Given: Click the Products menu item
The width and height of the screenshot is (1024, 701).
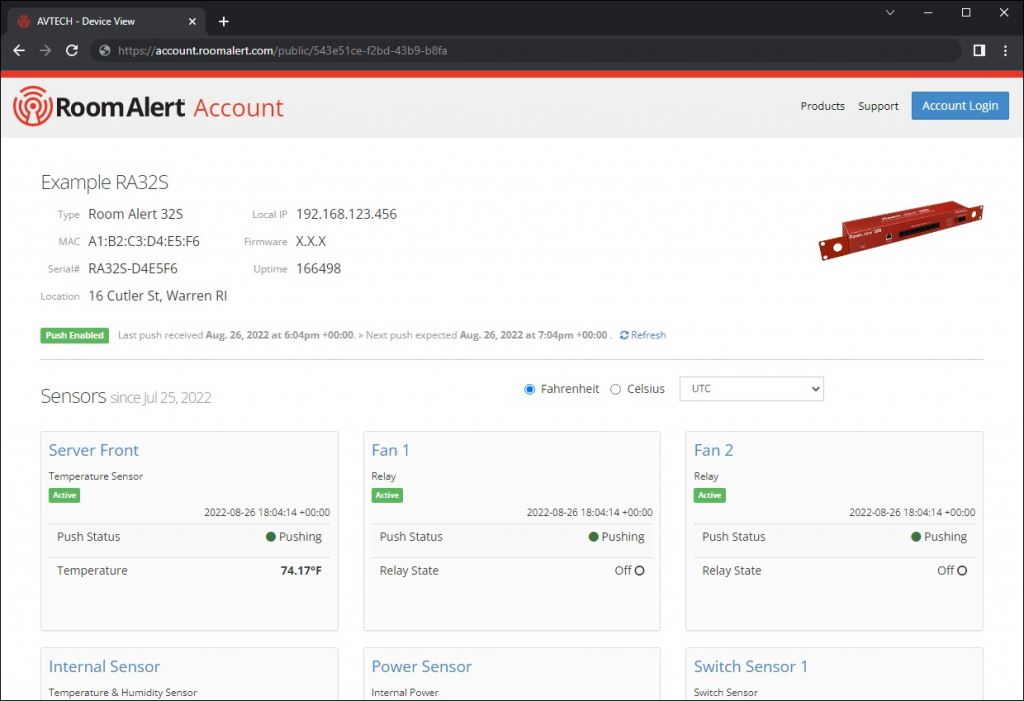Looking at the screenshot, I should pos(822,105).
